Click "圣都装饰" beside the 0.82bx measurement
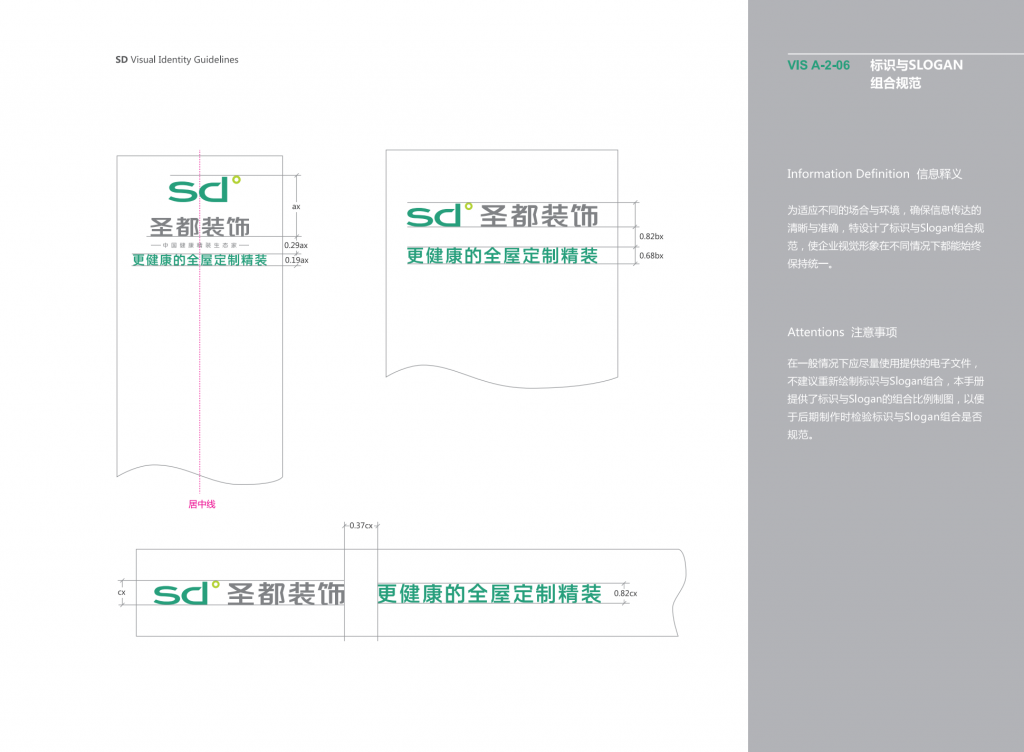Viewport: 1024px width, 752px height. (x=539, y=216)
